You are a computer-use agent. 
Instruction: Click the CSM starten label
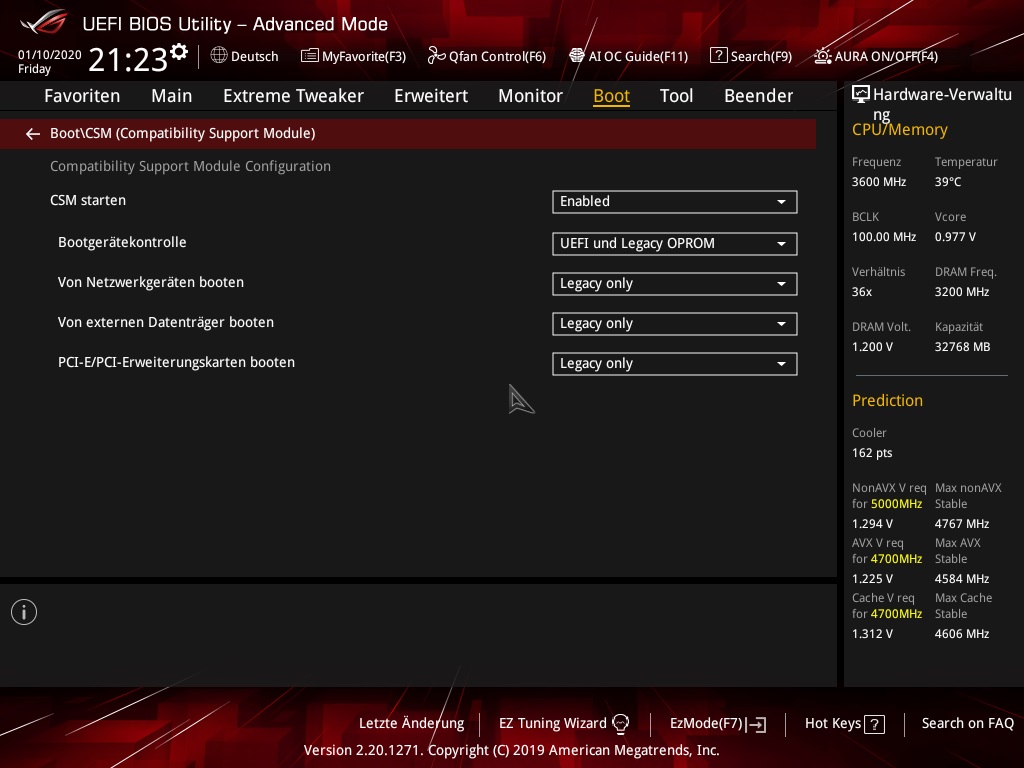click(88, 200)
